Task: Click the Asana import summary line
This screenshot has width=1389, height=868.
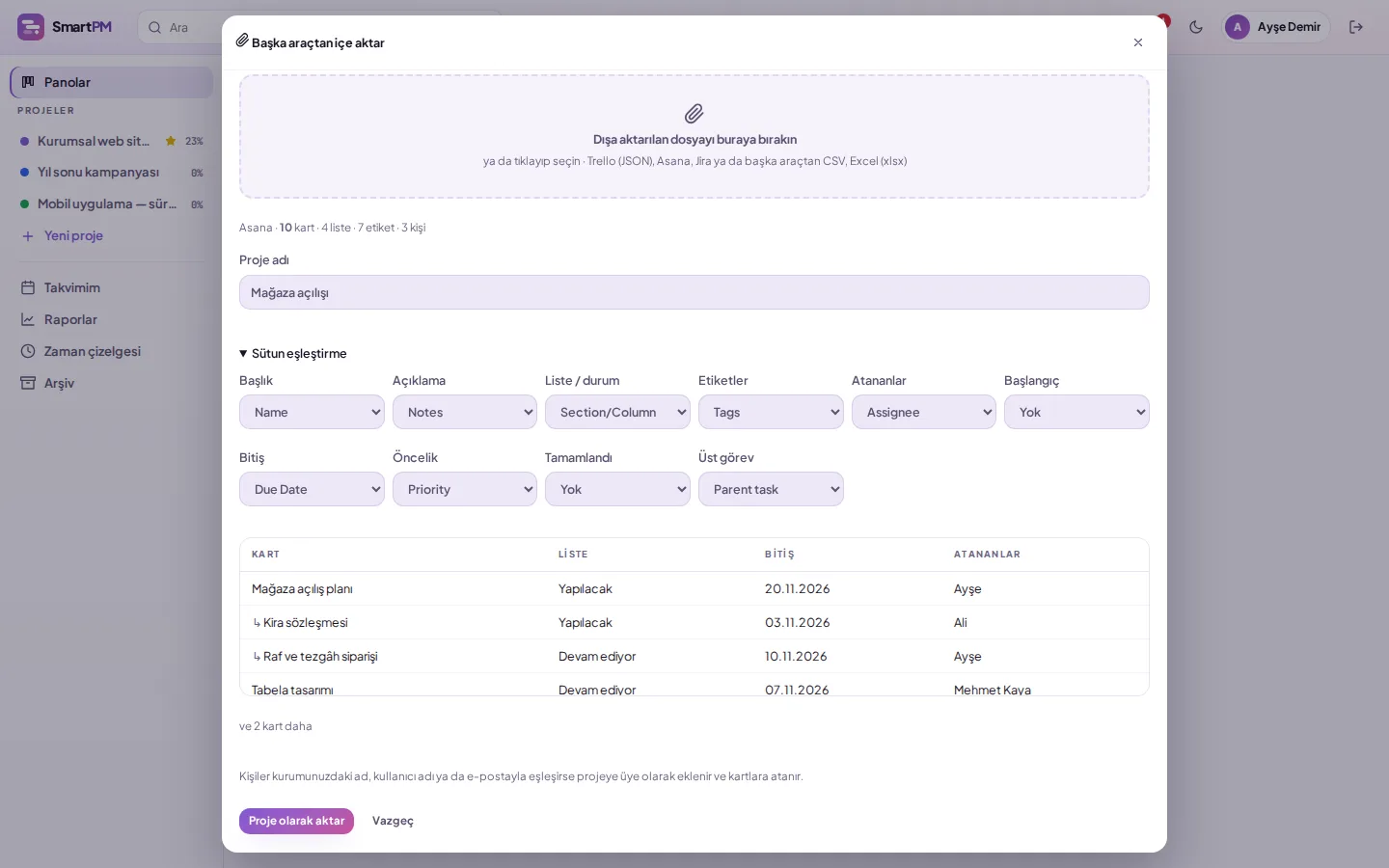Action: 332,228
